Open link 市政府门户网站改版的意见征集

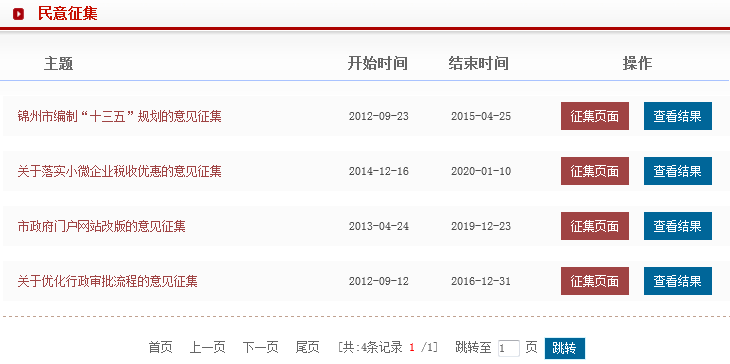[101, 226]
